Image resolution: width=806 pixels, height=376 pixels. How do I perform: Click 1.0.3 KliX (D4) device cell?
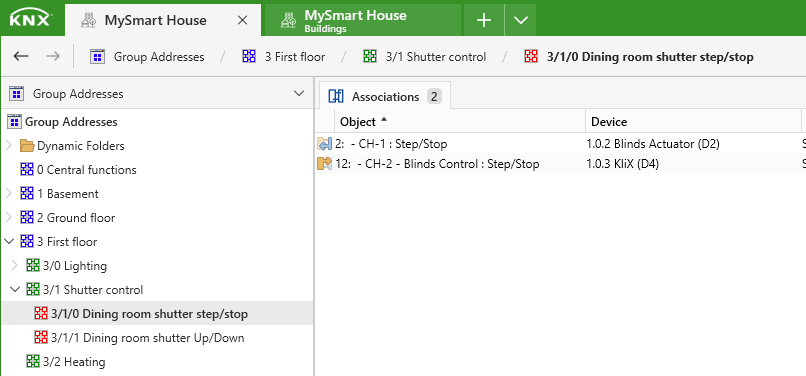tap(623, 164)
